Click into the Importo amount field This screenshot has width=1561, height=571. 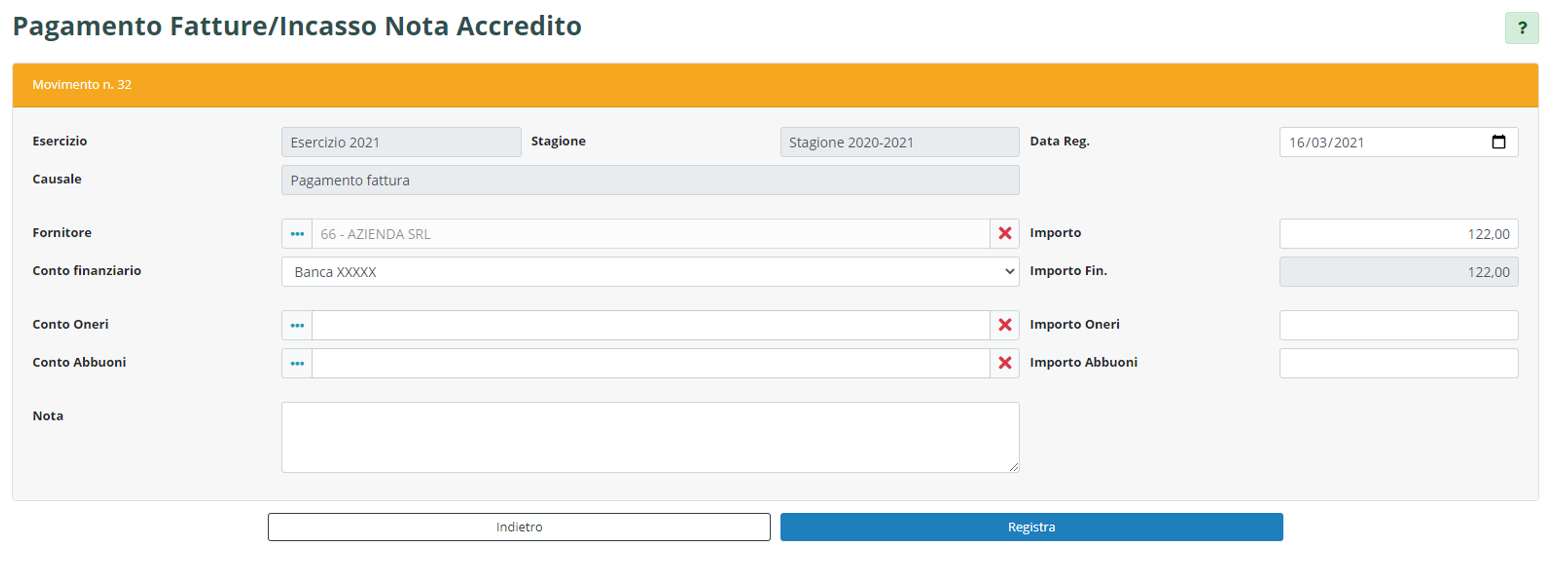pos(1398,234)
